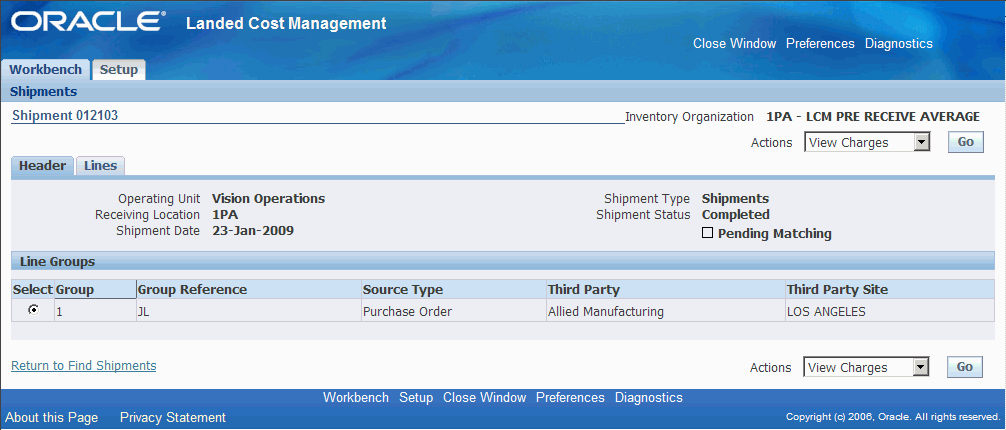
Task: Click the Completed shipment status value
Action: [x=736, y=214]
